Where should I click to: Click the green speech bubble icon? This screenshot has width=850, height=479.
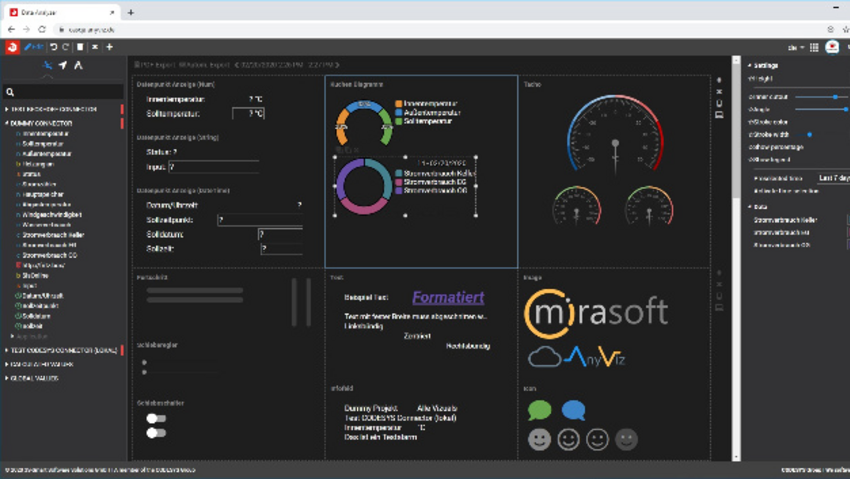[539, 410]
